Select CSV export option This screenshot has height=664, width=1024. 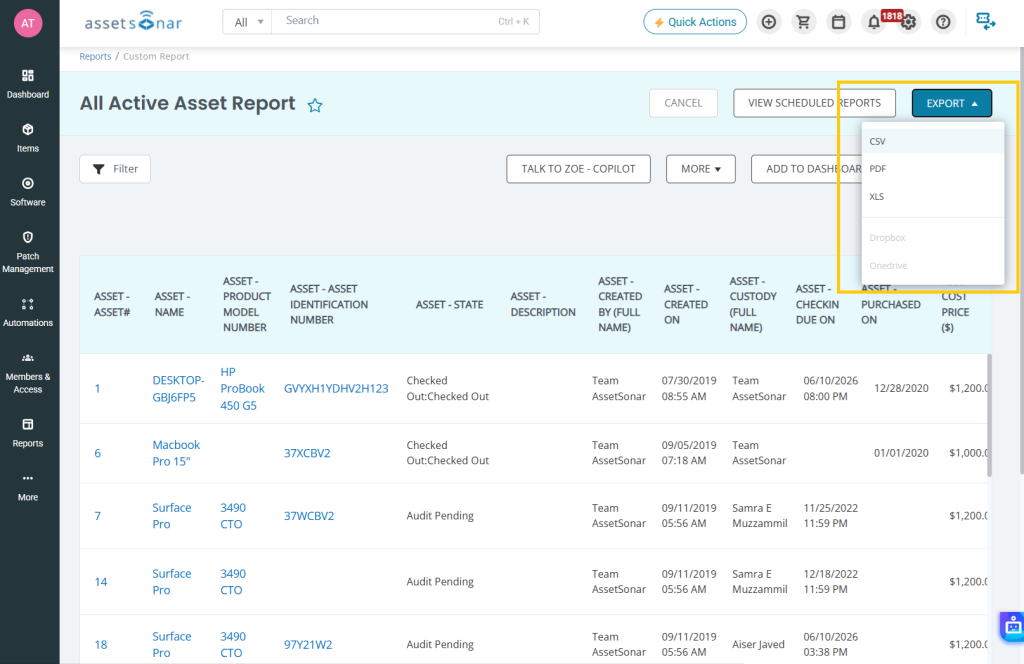(x=933, y=141)
